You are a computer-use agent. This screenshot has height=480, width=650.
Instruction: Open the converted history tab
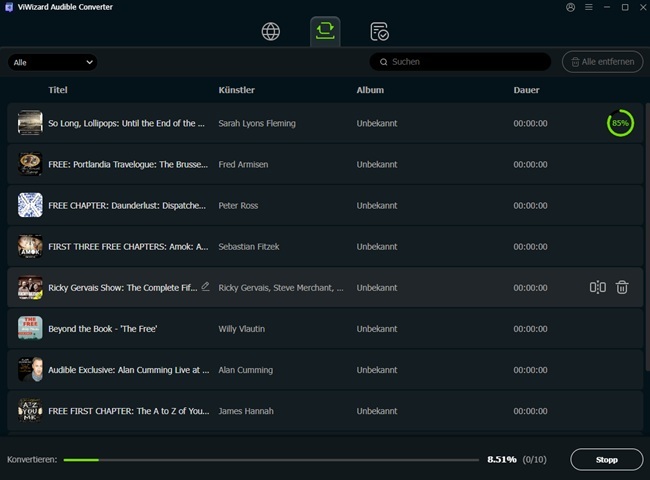(379, 31)
